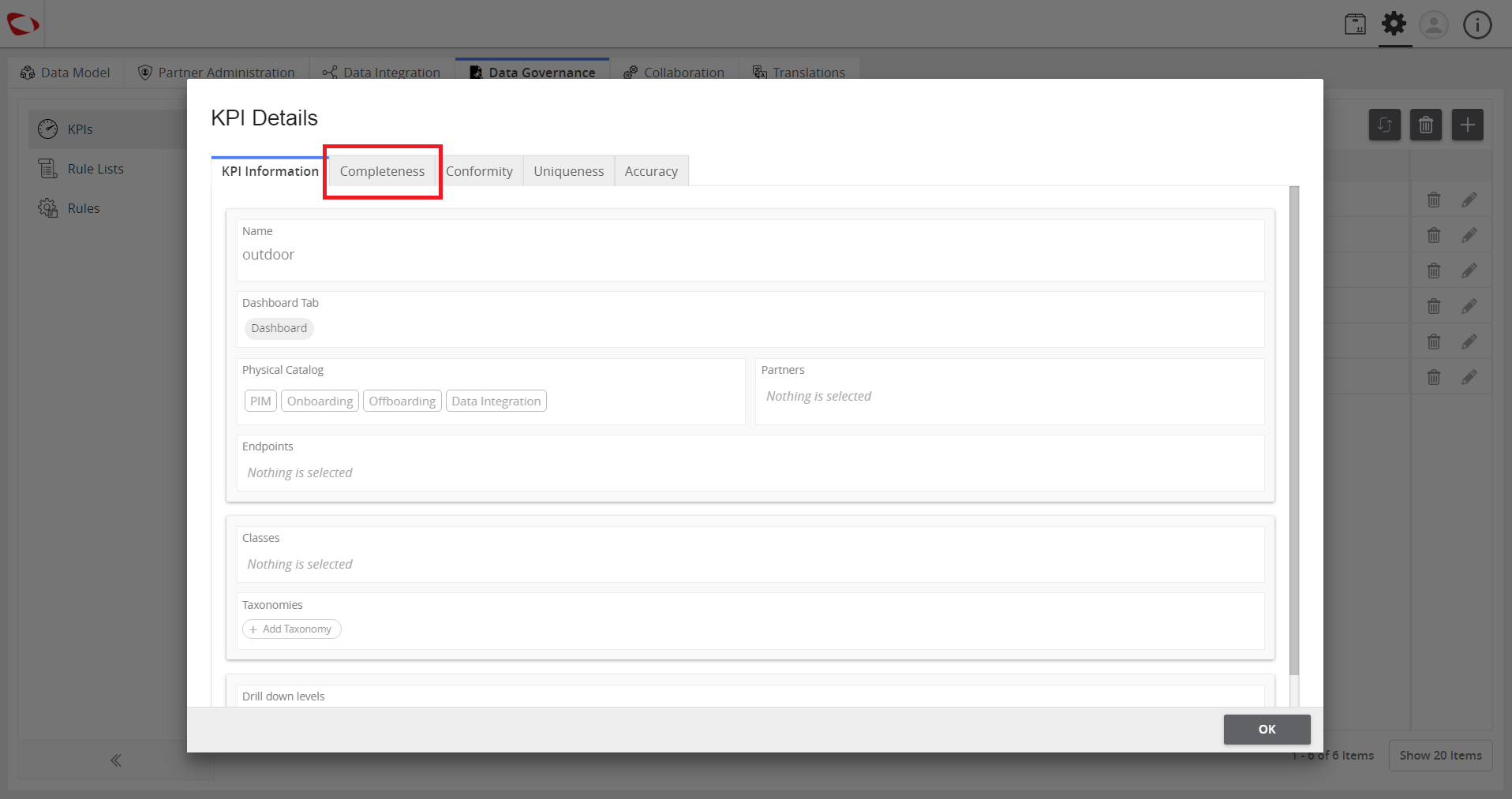Switch to the Completeness tab
Image resolution: width=1512 pixels, height=799 pixels.
382,171
